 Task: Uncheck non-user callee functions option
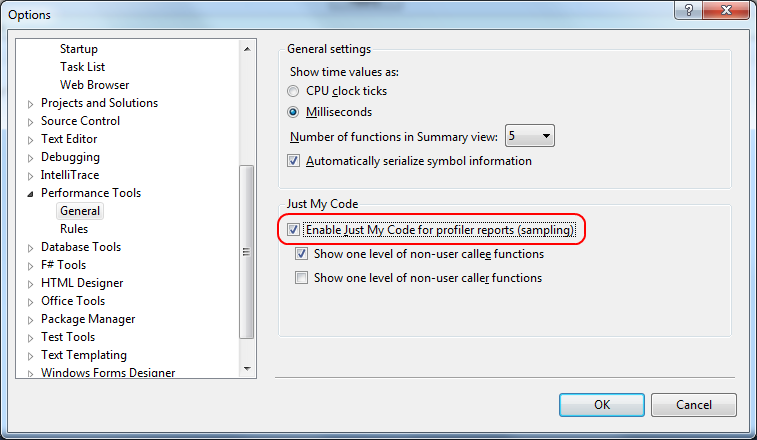pos(301,254)
